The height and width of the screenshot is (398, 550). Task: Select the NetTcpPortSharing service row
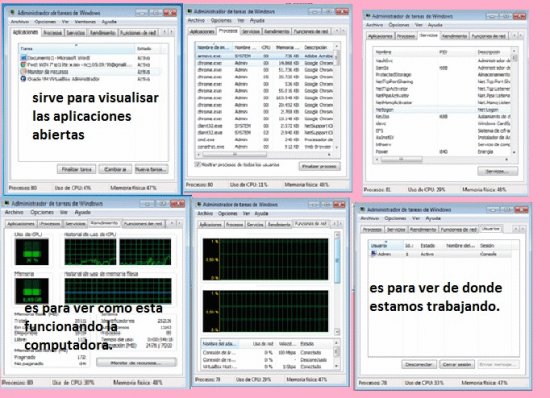tap(442, 82)
